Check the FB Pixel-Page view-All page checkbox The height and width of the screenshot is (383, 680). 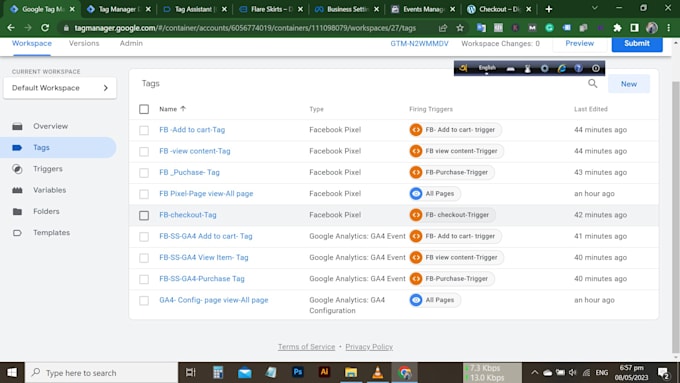[144, 194]
